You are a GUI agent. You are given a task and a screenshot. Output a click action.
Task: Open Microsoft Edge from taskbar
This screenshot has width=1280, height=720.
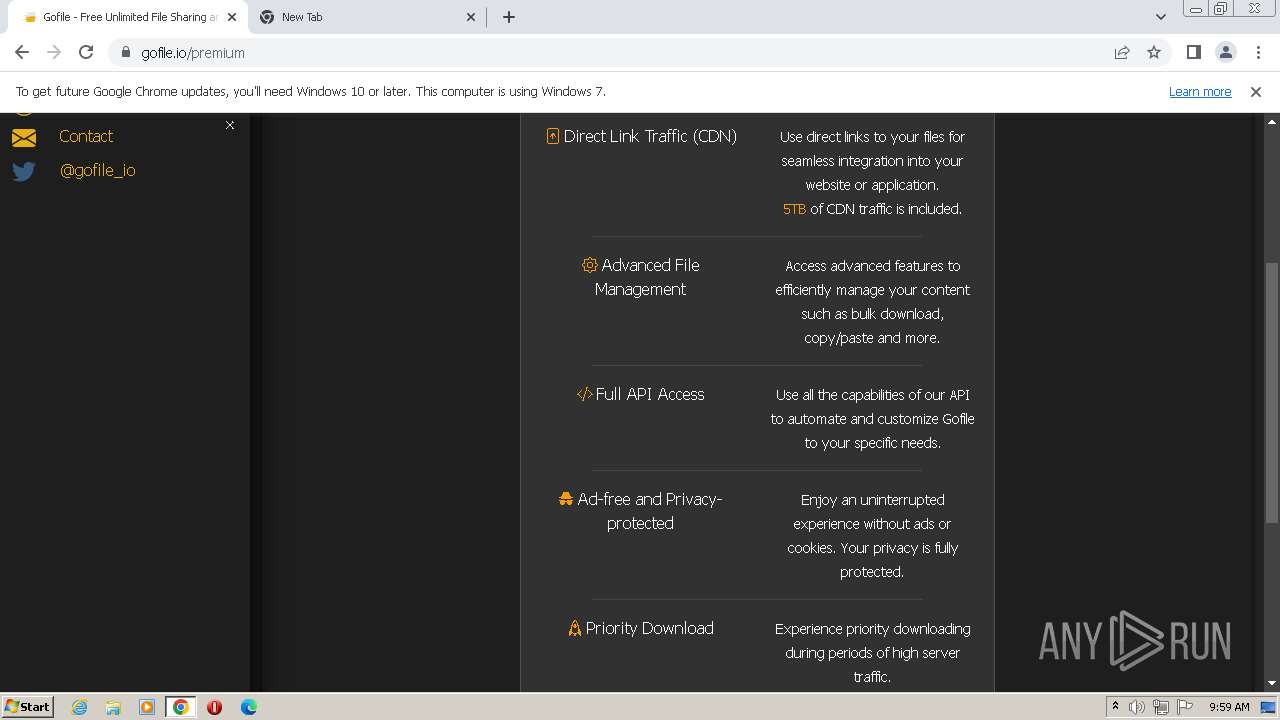(248, 707)
